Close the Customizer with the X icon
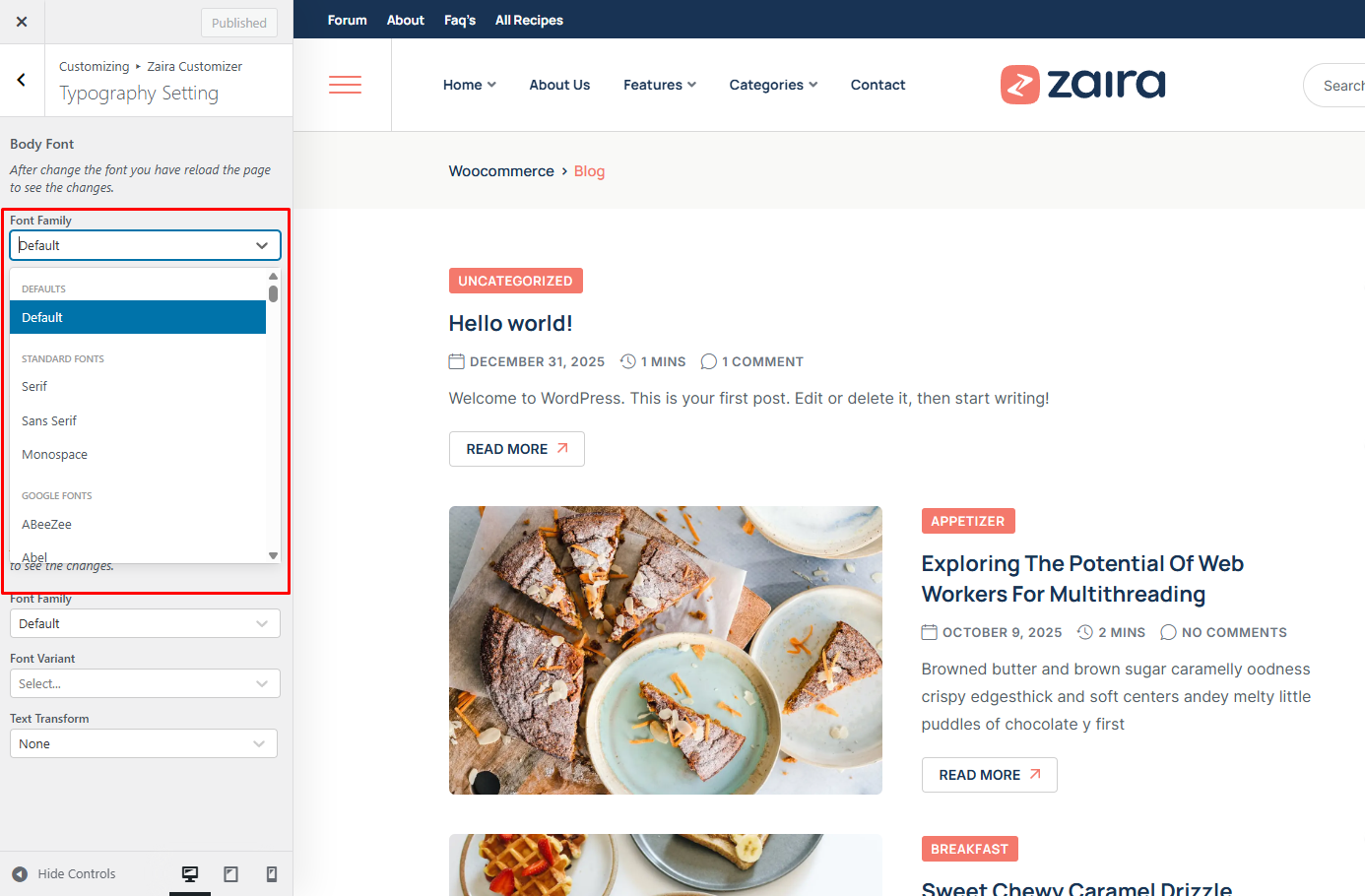Screen dimensions: 1365x896 pyautogui.click(x=22, y=22)
